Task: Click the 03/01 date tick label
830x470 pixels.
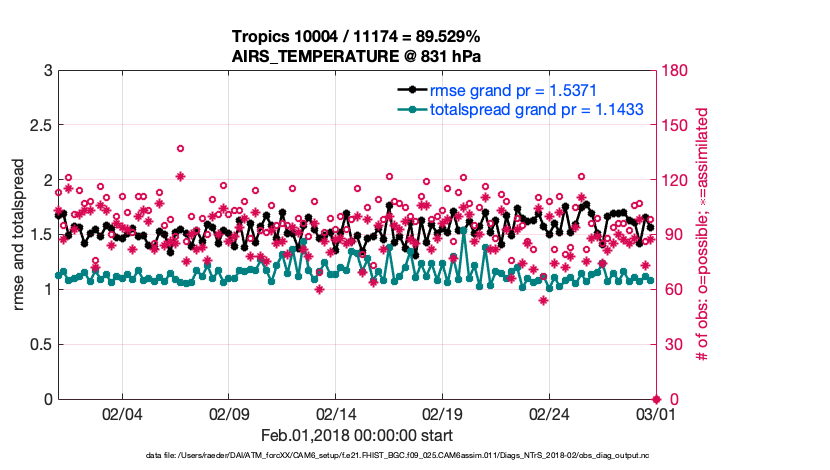Action: coord(655,413)
